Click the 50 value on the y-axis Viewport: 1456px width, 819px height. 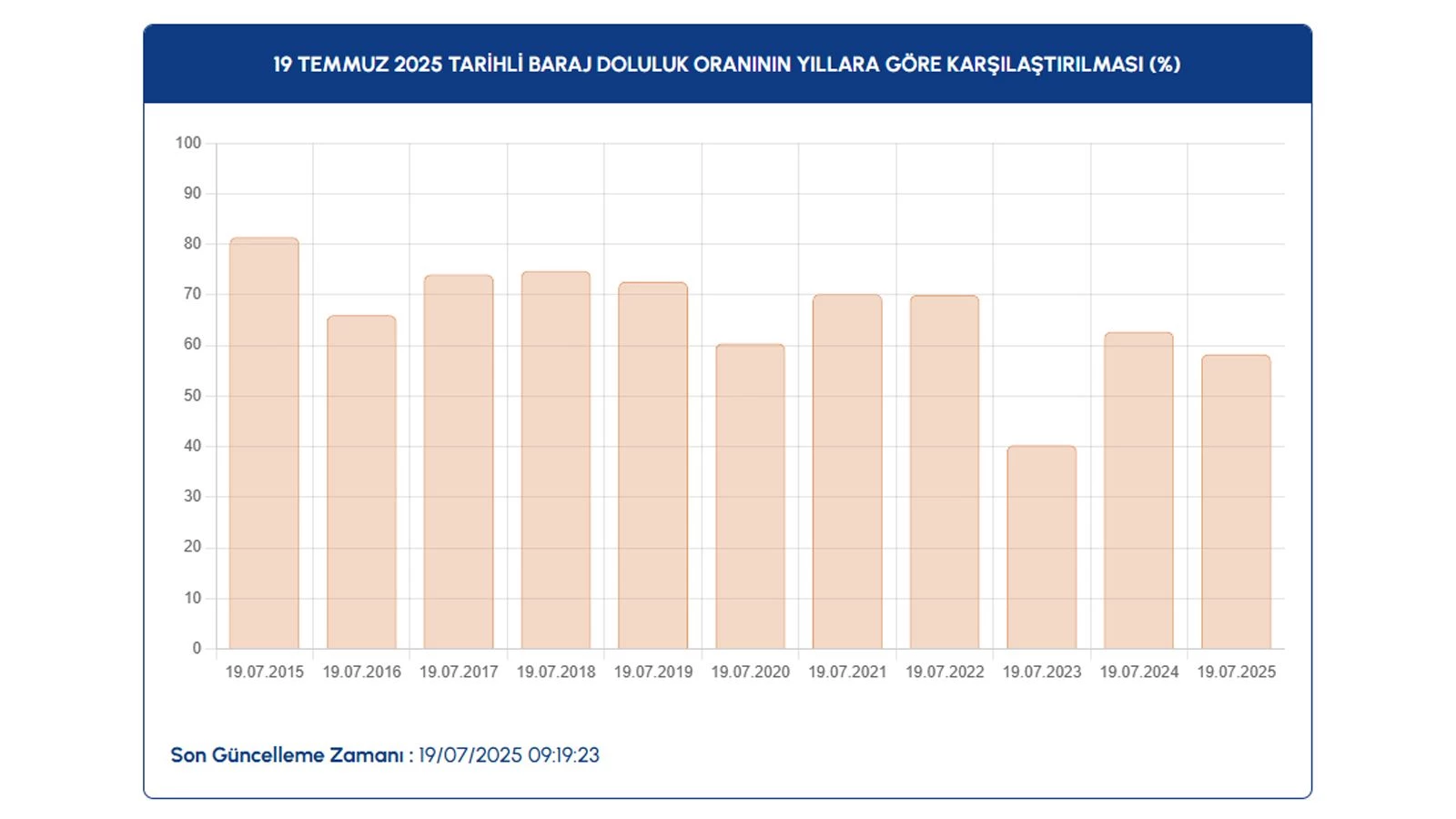(192, 396)
